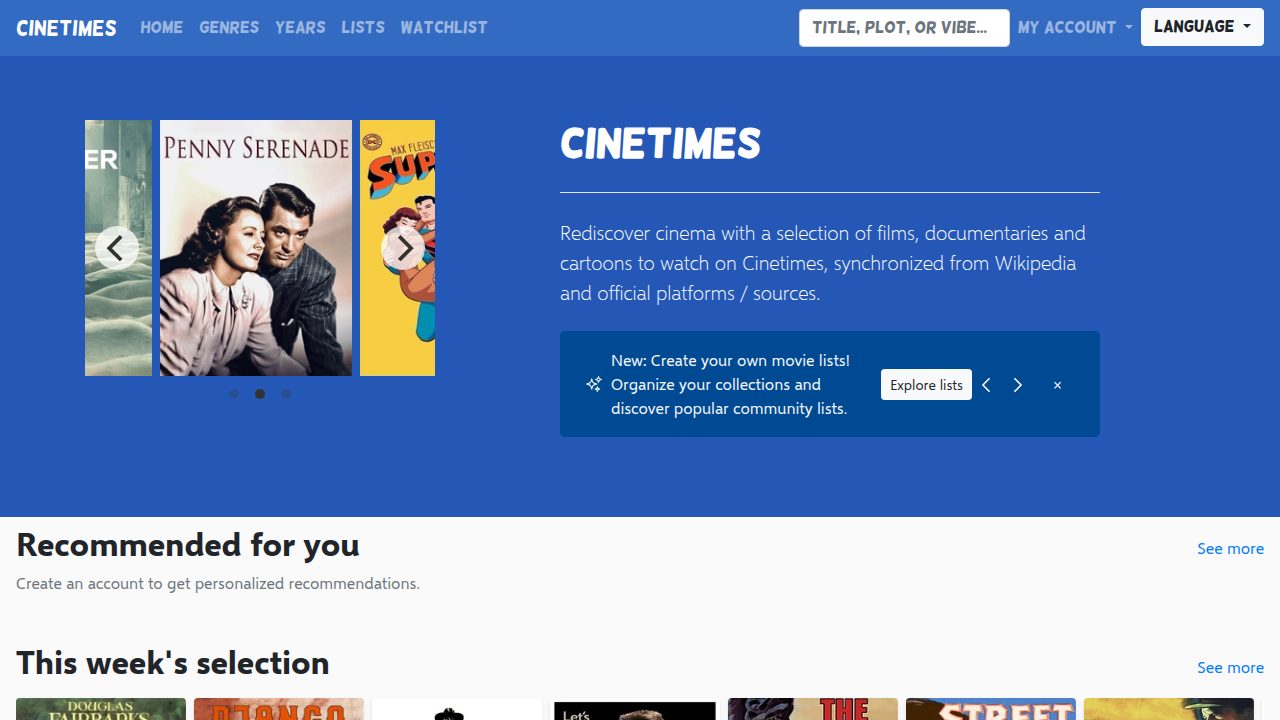
Task: Click the This week's selection heading
Action: tap(173, 663)
